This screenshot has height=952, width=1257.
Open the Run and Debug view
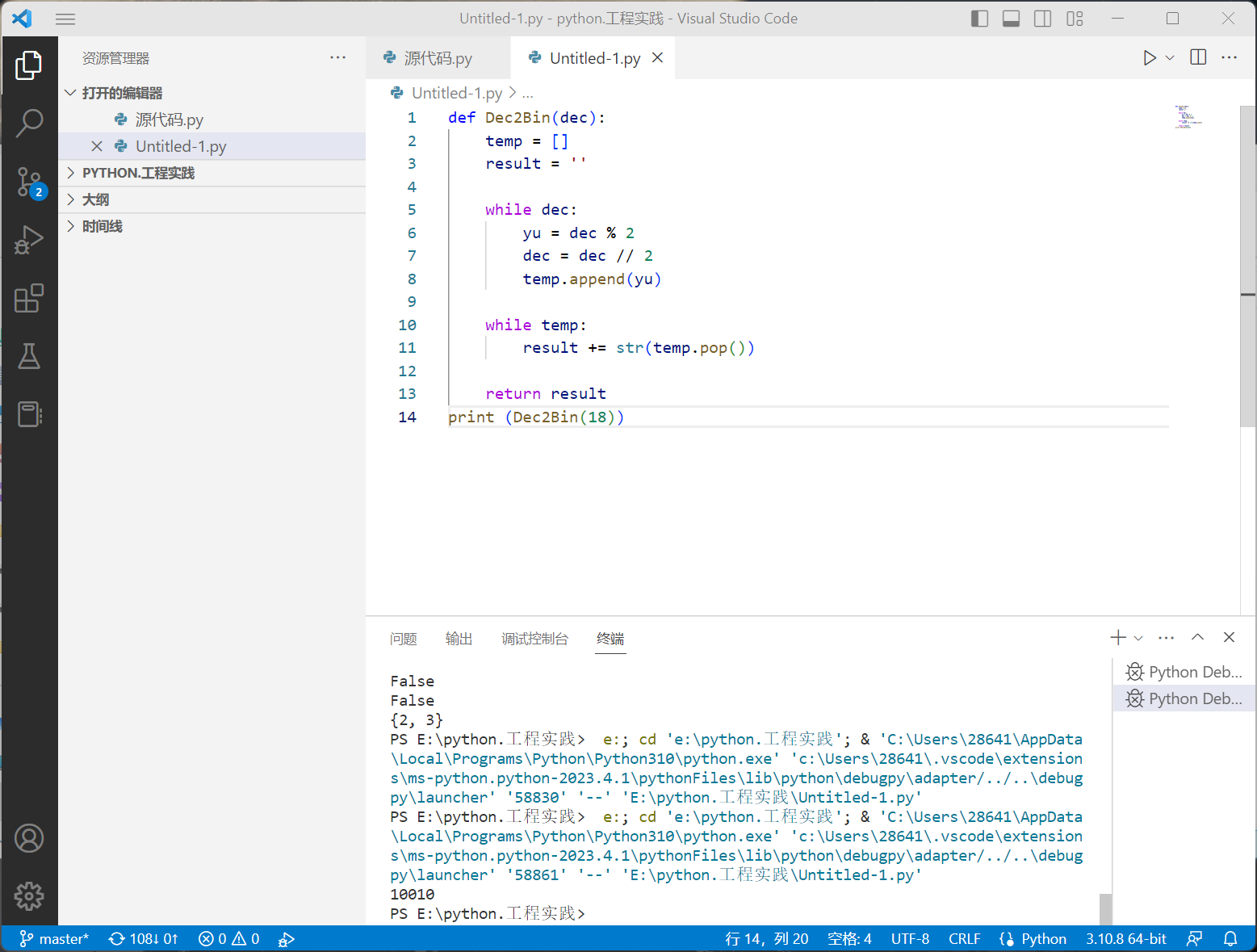[x=29, y=240]
